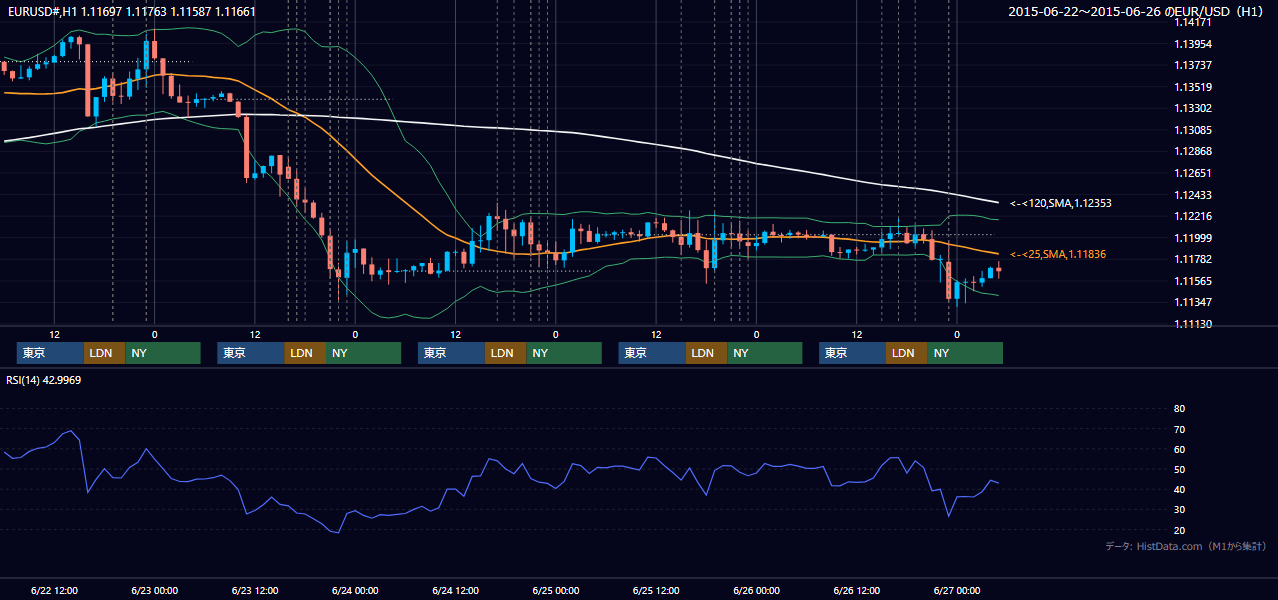The height and width of the screenshot is (600, 1278).
Task: Click RSI scale level 20
Action: pos(1179,530)
